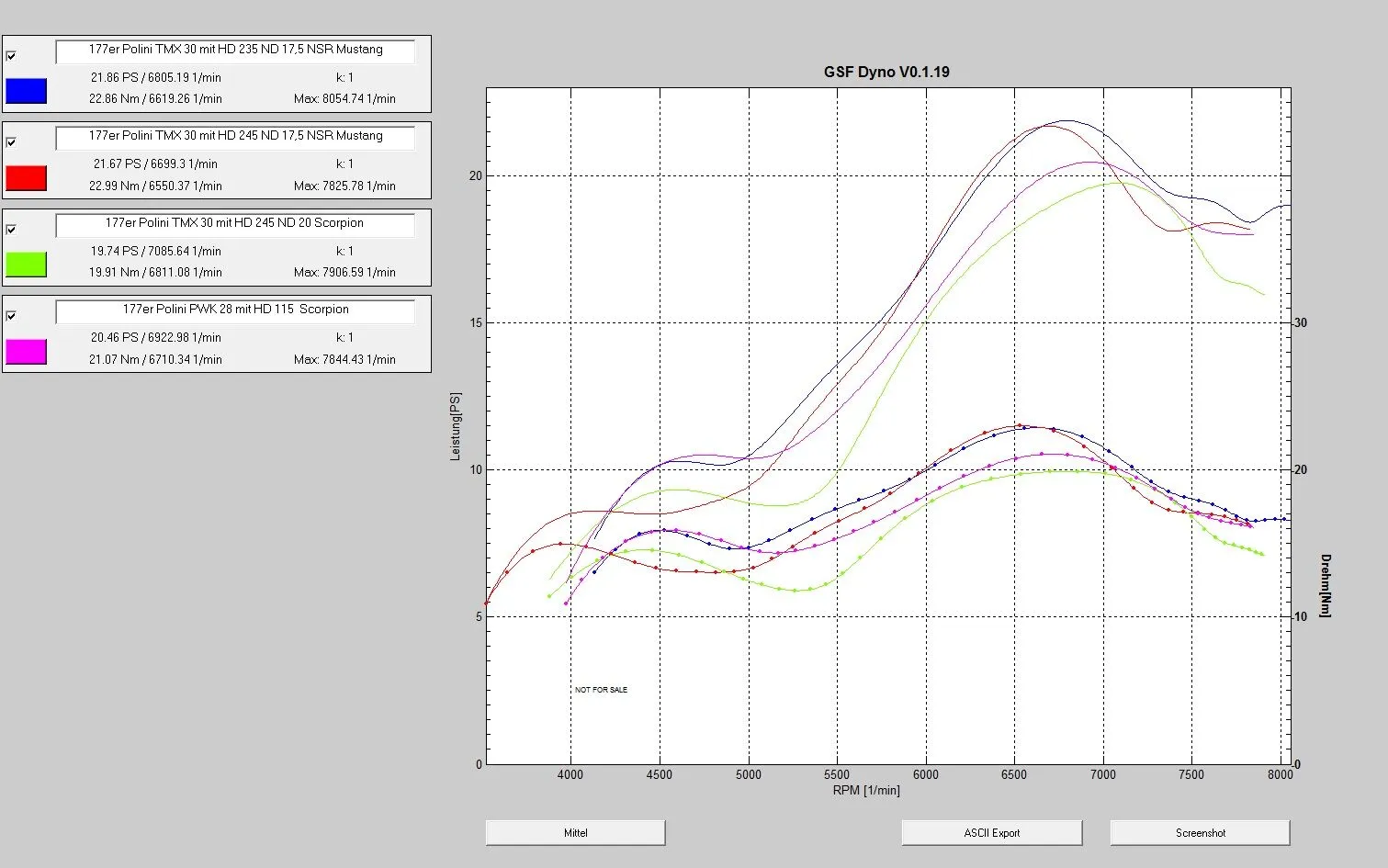Click the HD 235 ND 17,5 name field
This screenshot has height=868, width=1388.
[x=235, y=51]
